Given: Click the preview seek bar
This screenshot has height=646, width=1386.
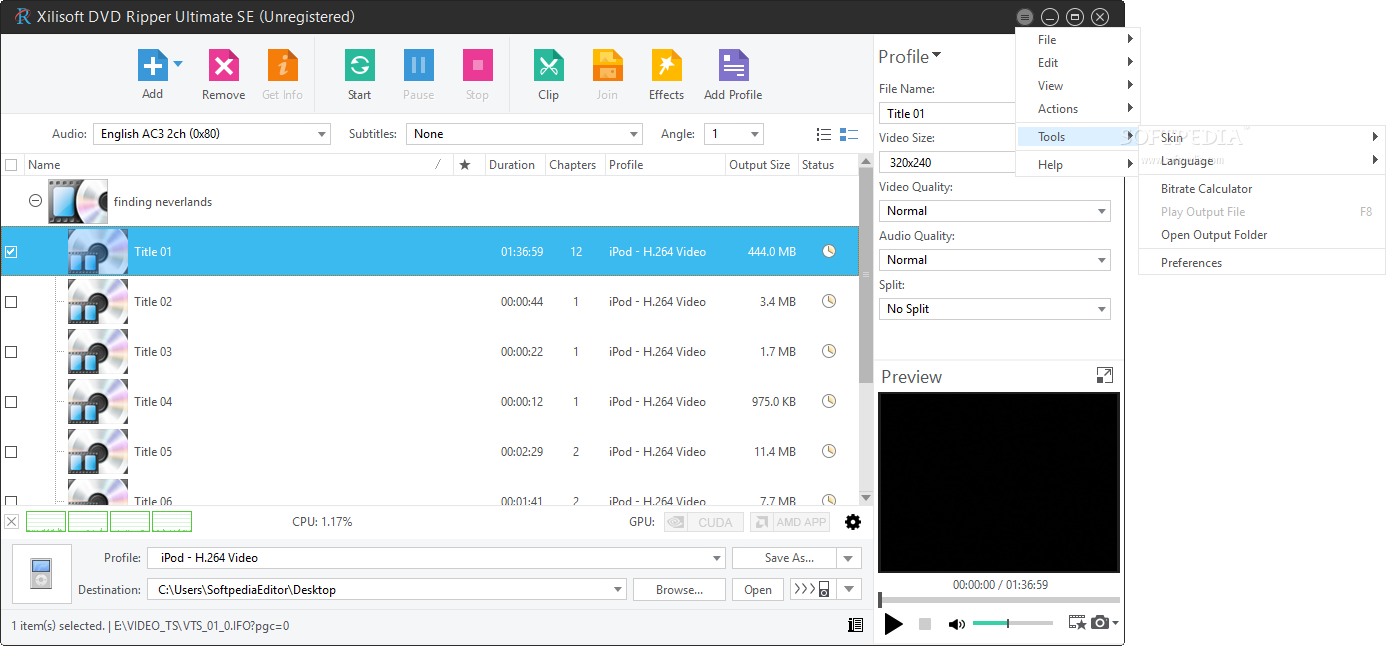Looking at the screenshot, I should click(999, 600).
